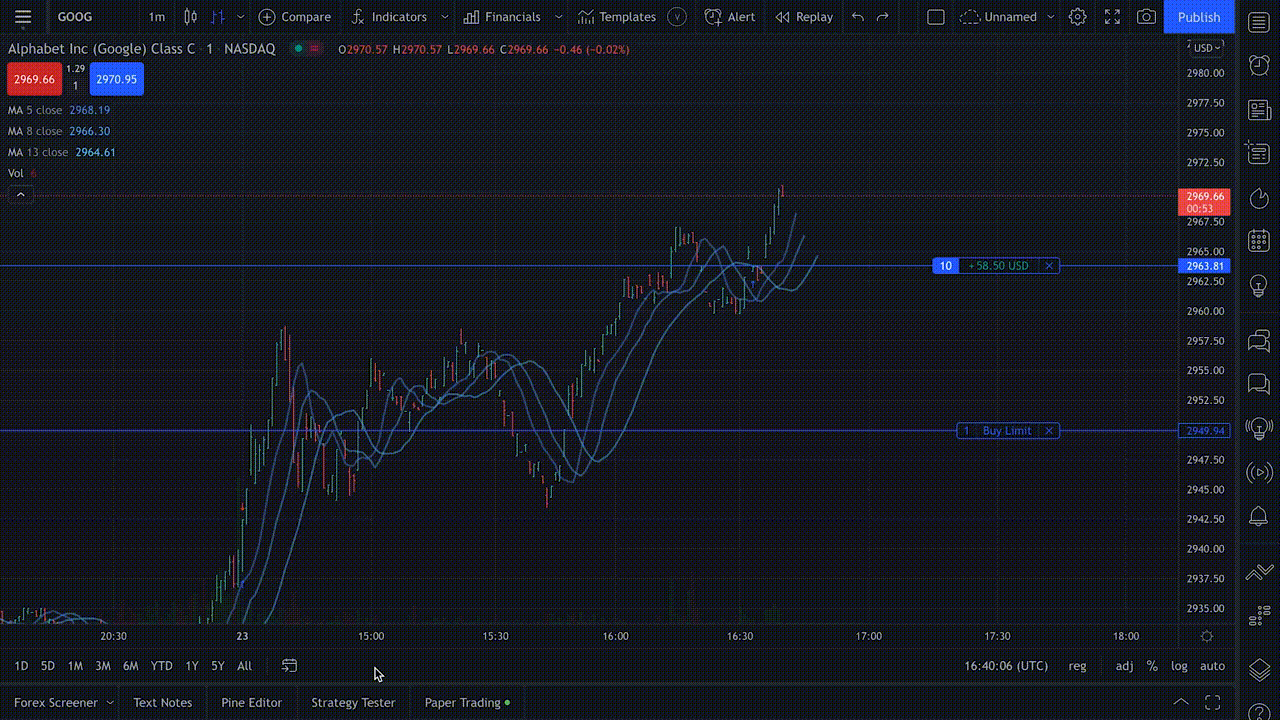
Task: Select the 1D time range
Action: click(21, 666)
